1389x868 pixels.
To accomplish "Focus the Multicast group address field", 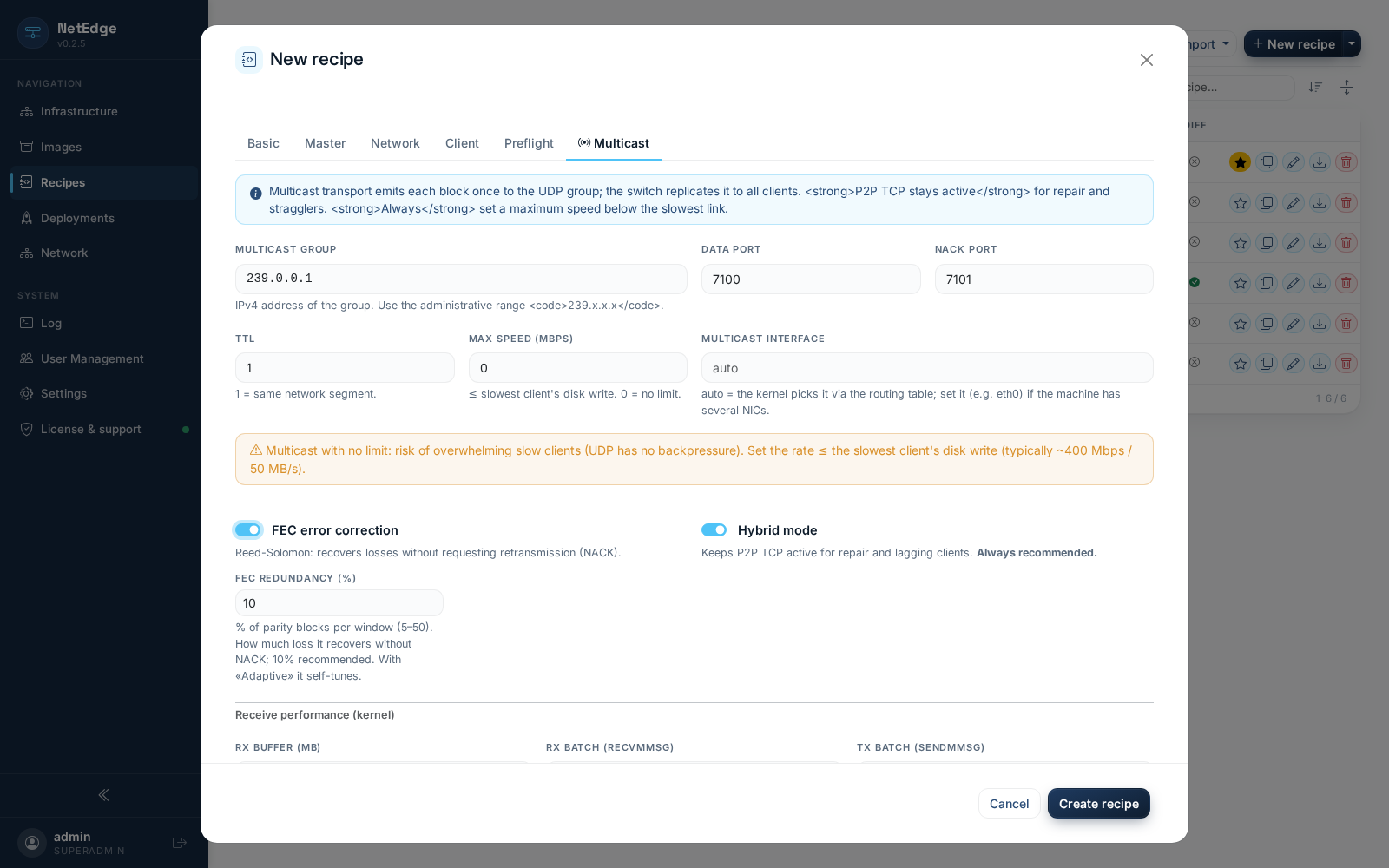I will [x=461, y=279].
